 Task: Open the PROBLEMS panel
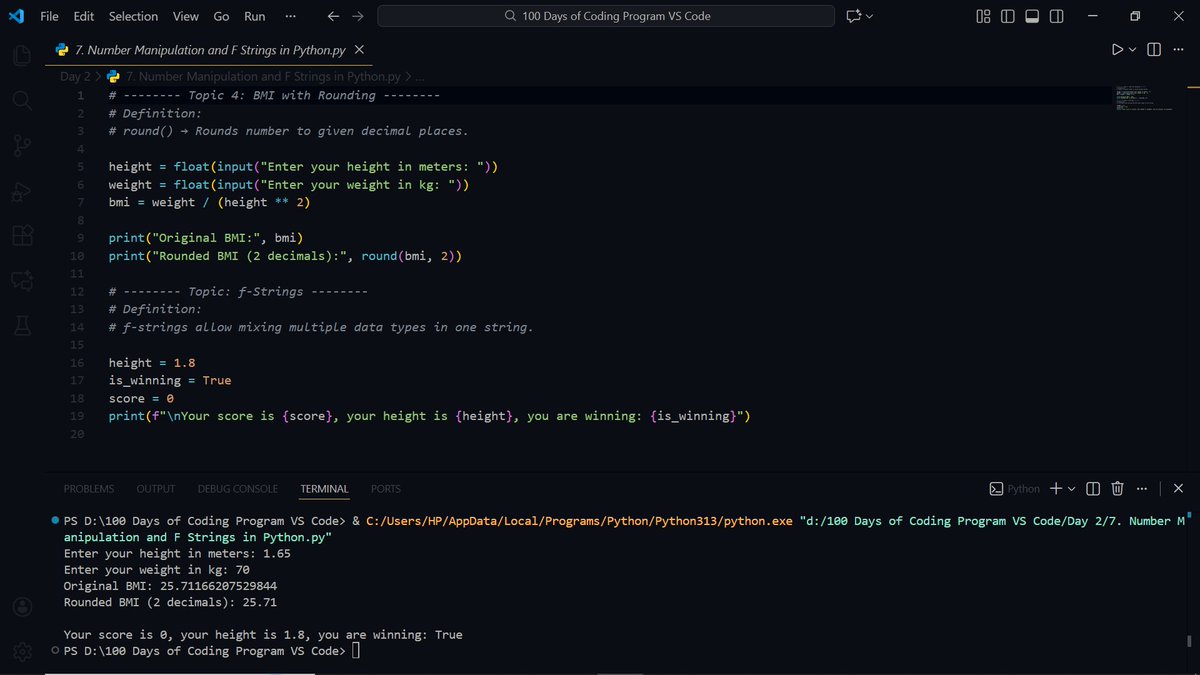88,489
